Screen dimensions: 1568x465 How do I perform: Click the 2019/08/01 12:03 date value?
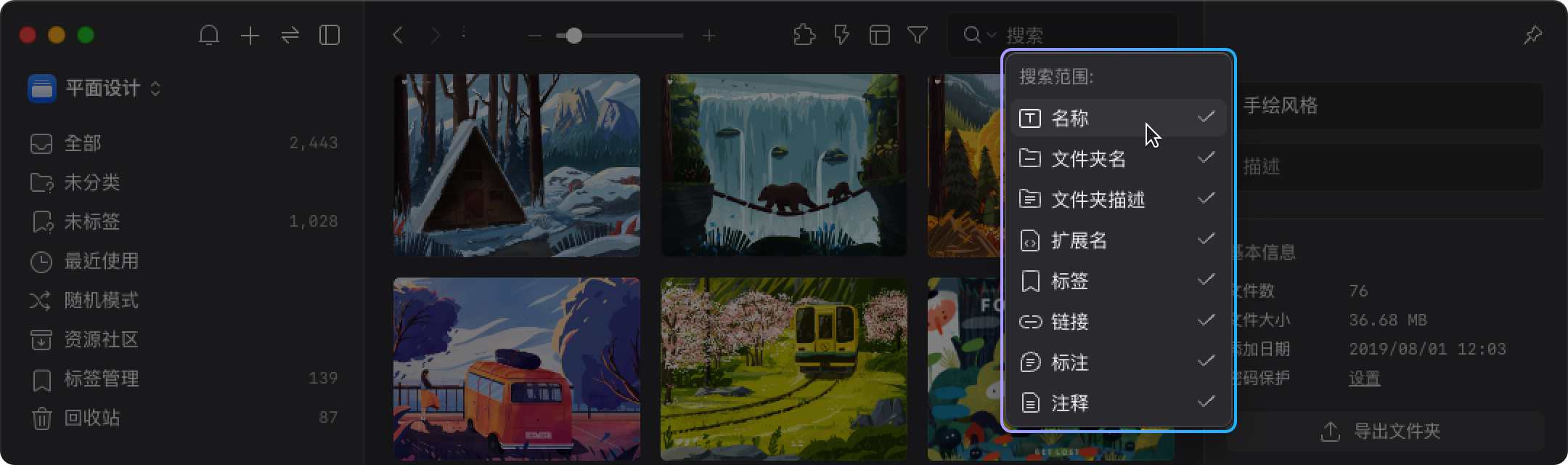coord(1427,349)
